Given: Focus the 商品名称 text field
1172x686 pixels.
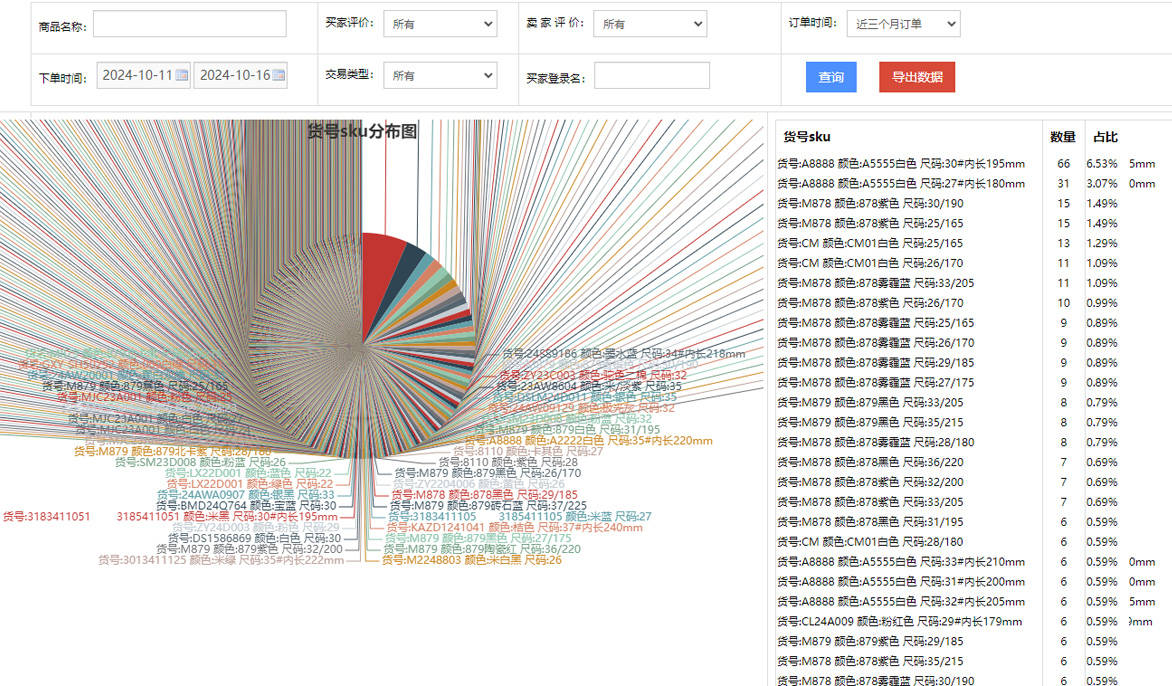Looking at the screenshot, I should coord(189,24).
